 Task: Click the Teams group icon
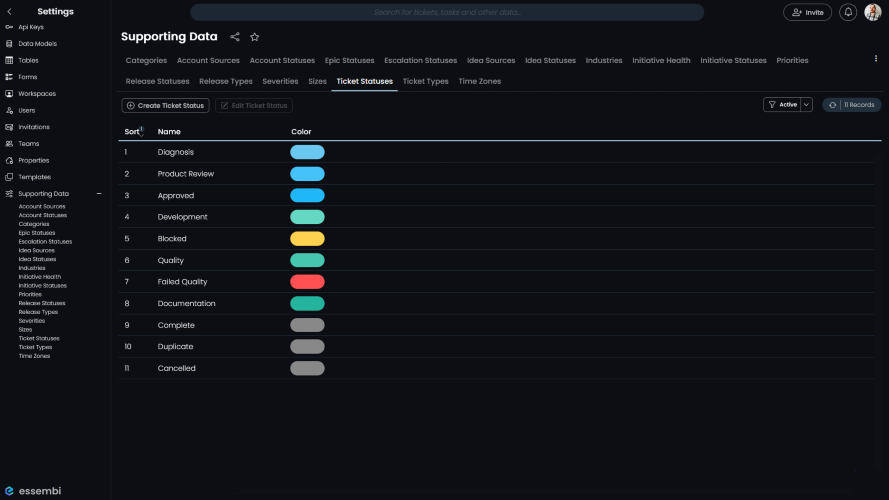[x=9, y=143]
